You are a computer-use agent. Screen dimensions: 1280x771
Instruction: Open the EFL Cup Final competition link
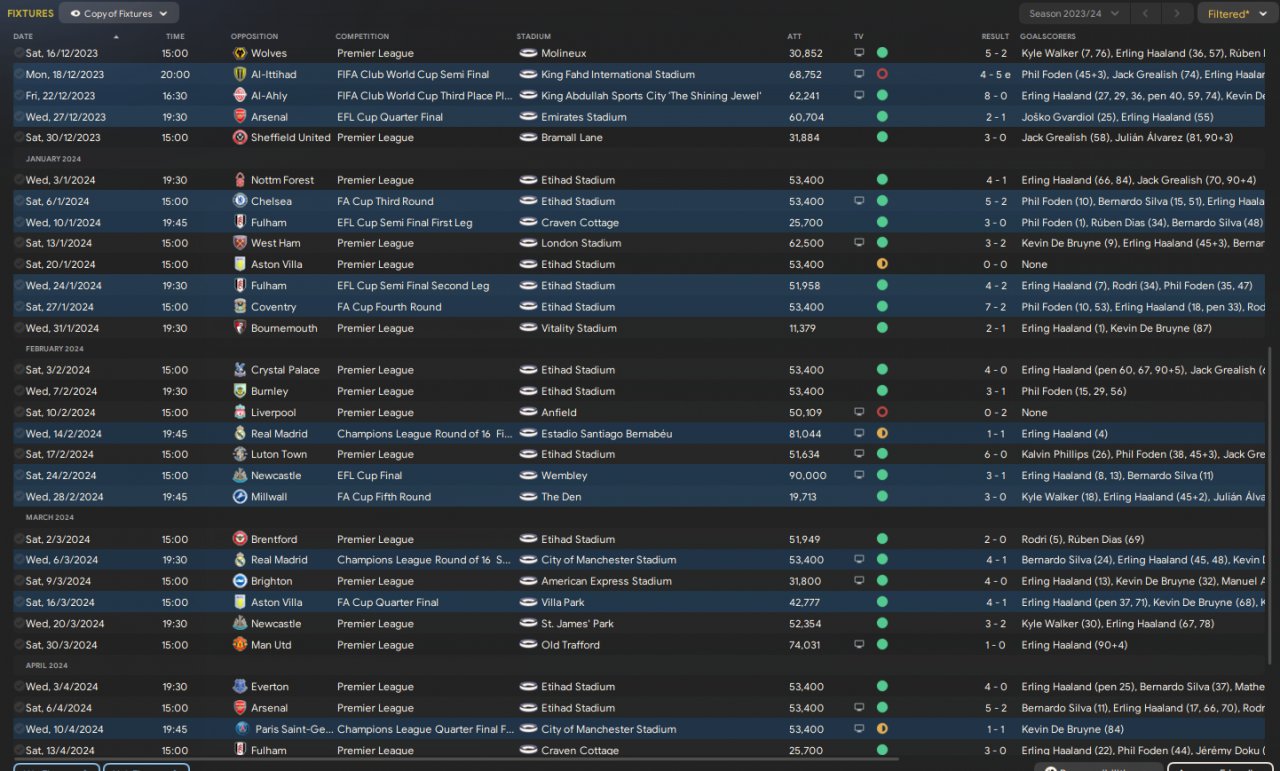370,476
